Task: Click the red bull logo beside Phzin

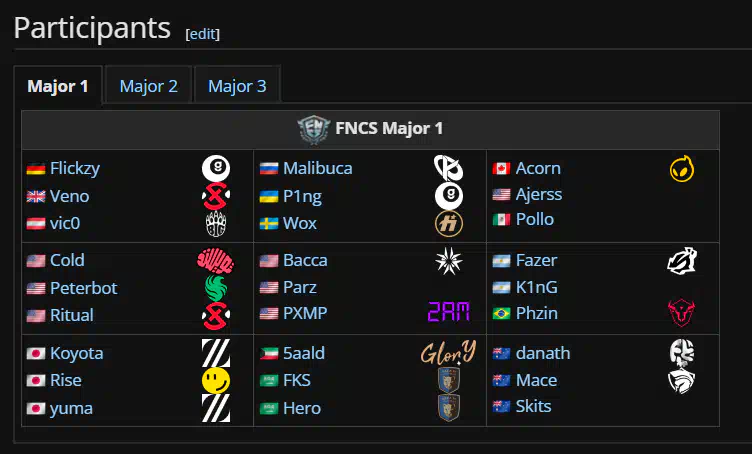Action: 682,313
